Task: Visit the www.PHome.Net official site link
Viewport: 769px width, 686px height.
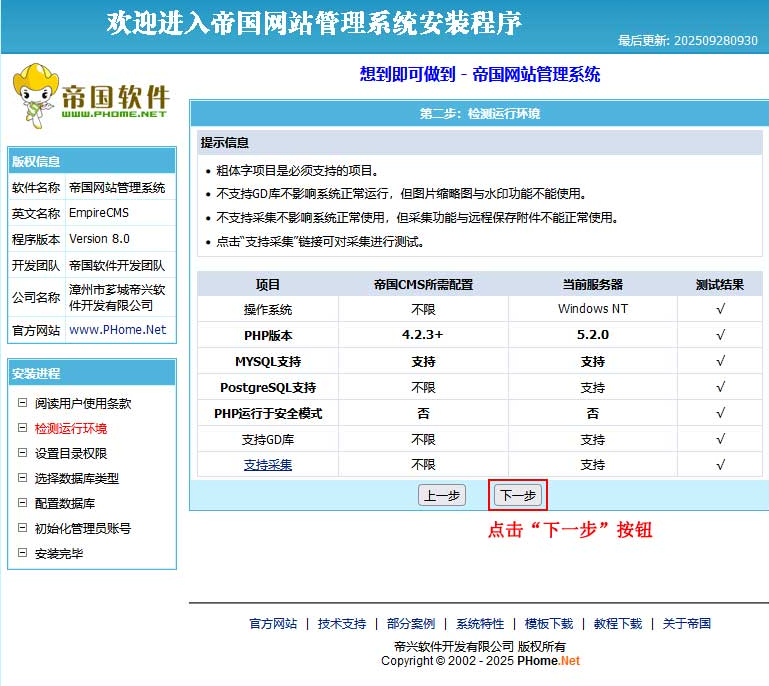Action: pyautogui.click(x=117, y=329)
